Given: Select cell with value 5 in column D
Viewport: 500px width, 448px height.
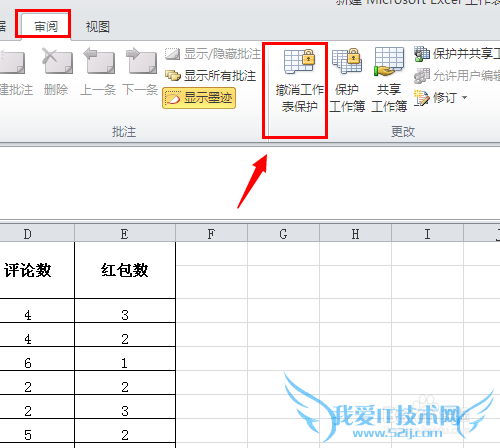Looking at the screenshot, I should (x=37, y=431).
